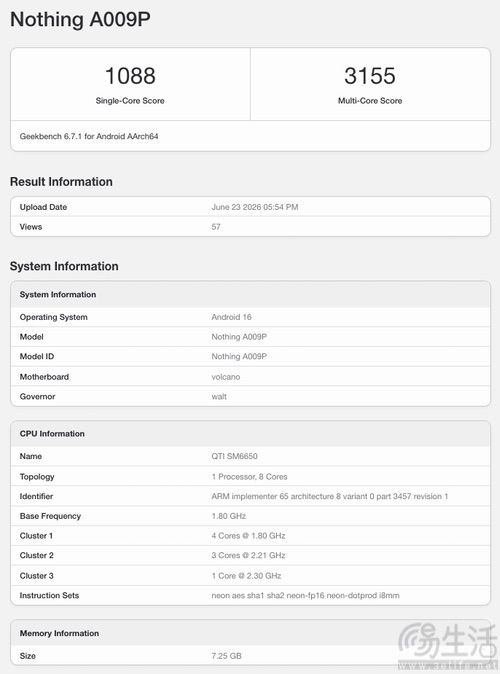This screenshot has width=500, height=674.
Task: Select the Motherboard value volcano
Action: 226,377
